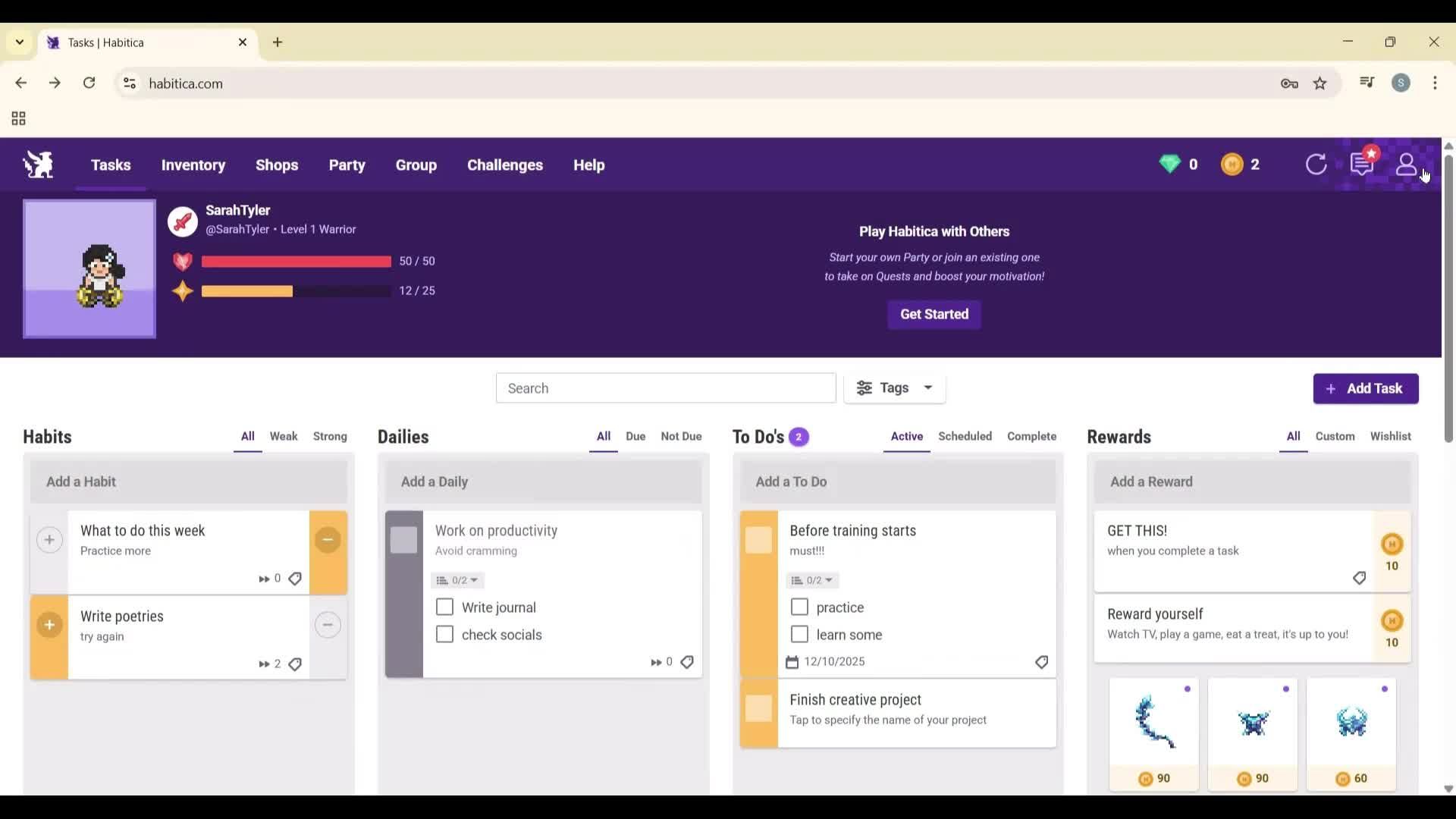Click the Add Task button

point(1365,388)
